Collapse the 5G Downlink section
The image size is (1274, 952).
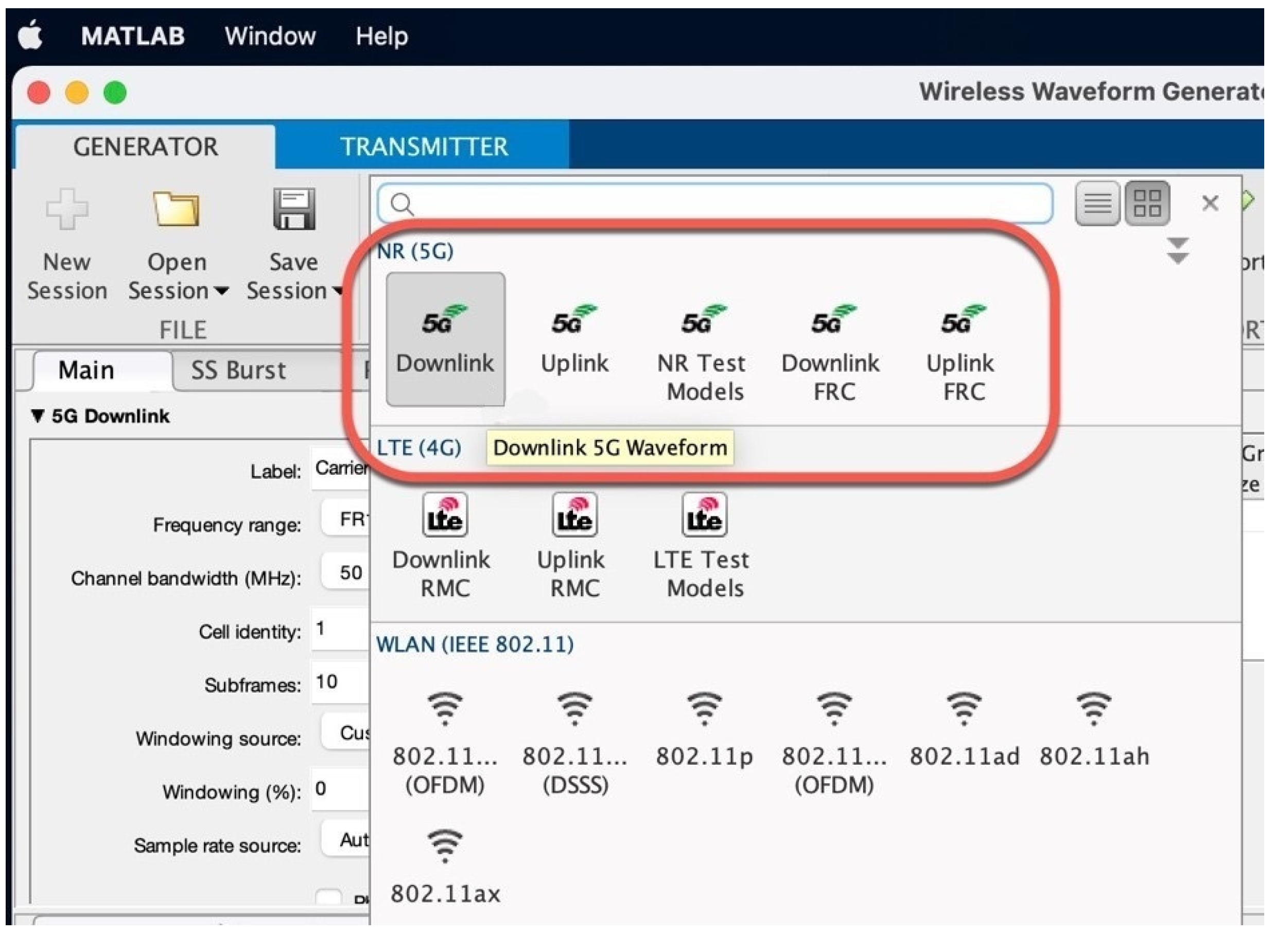tap(38, 416)
